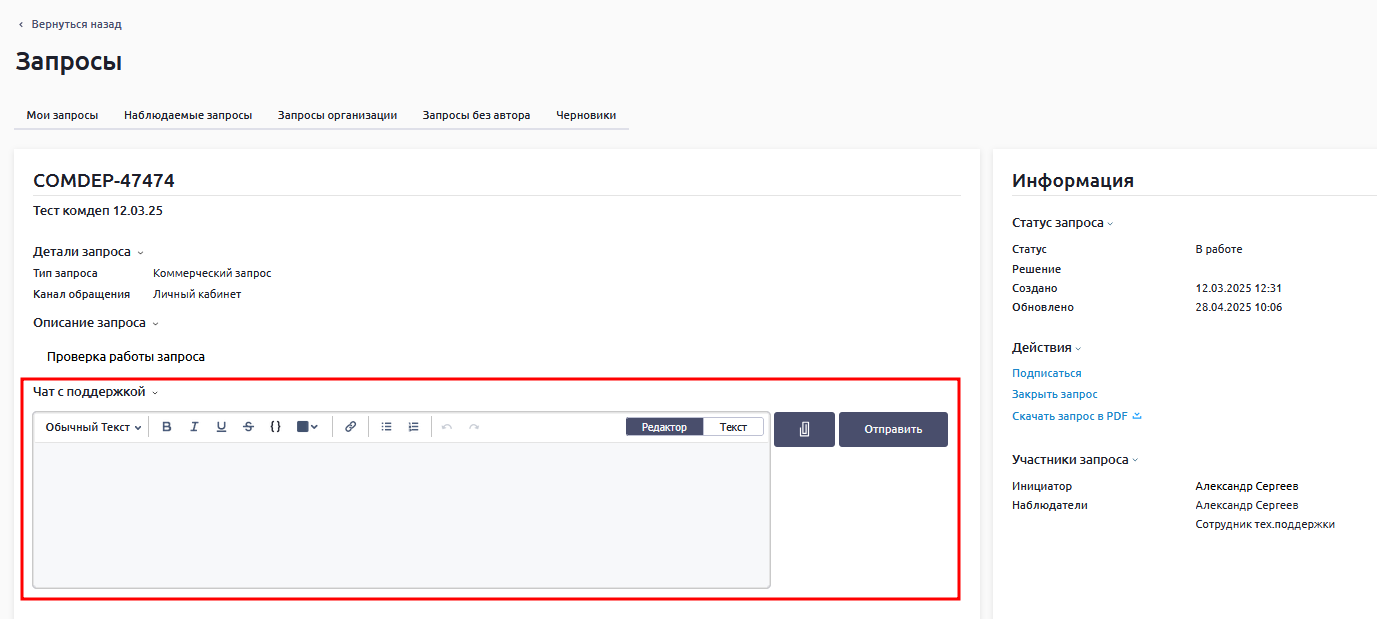Viewport: 1377px width, 619px height.
Task: Click the COMDEP-47474 request title
Action: pyautogui.click(x=104, y=181)
